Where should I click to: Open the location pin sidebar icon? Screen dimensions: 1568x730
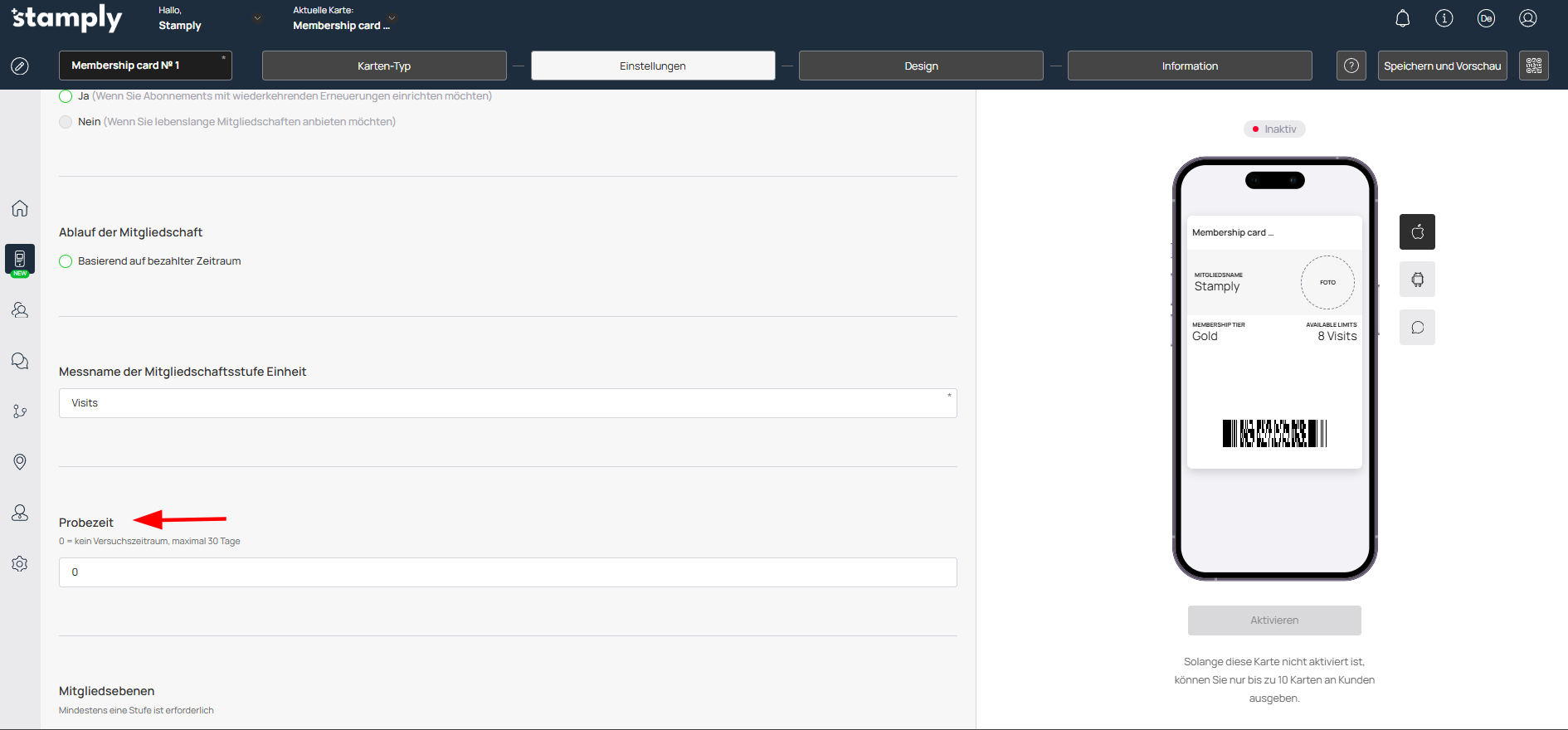coord(20,462)
